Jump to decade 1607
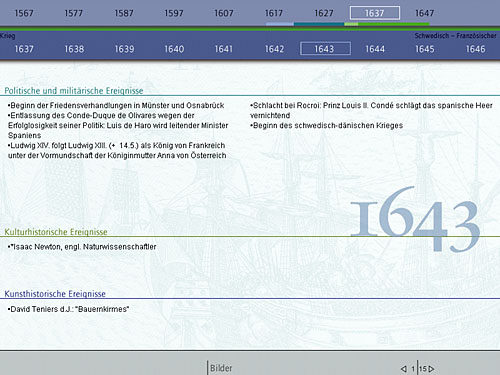500x375 pixels. (x=224, y=13)
